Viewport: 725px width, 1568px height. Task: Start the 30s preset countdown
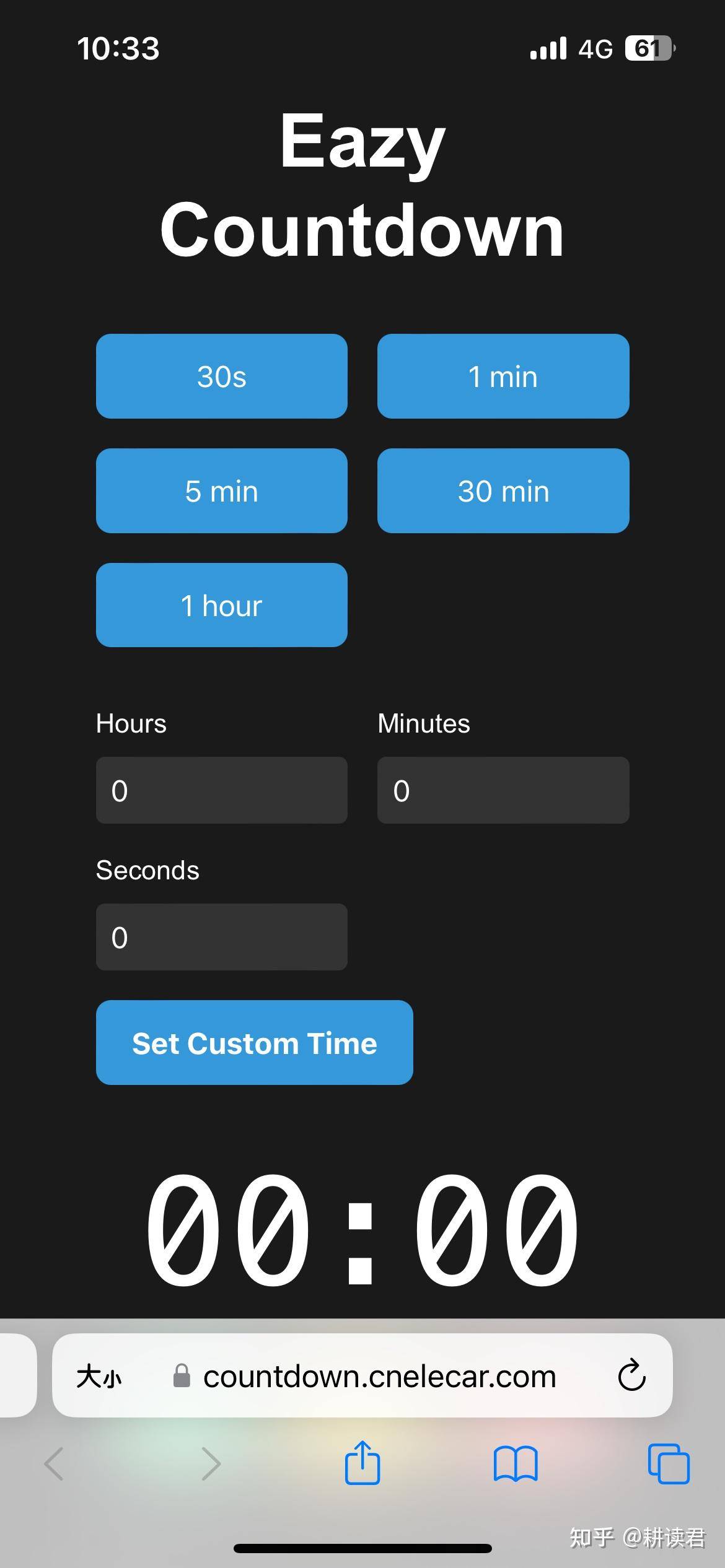pyautogui.click(x=222, y=376)
